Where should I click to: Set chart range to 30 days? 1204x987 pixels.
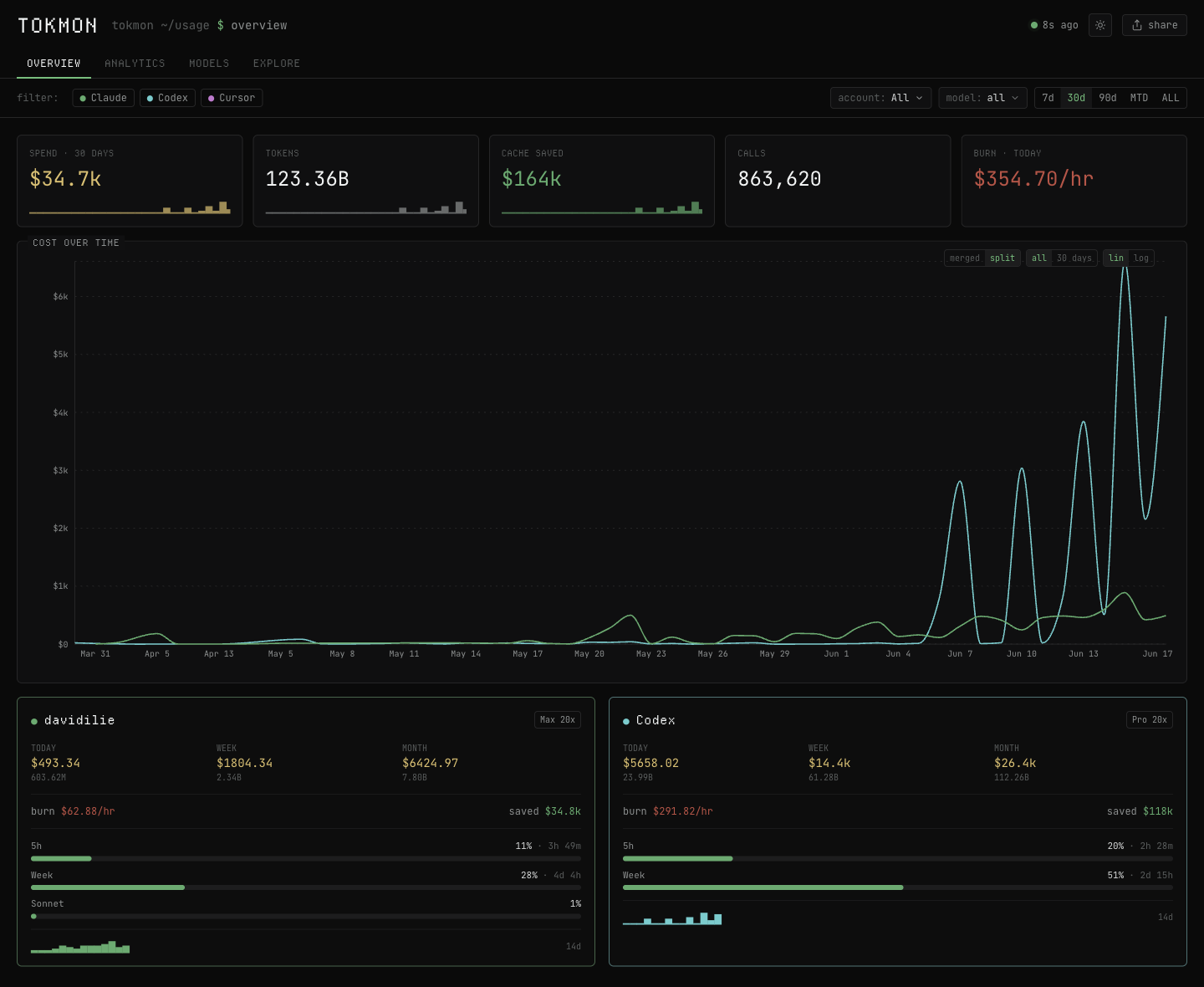click(1074, 258)
